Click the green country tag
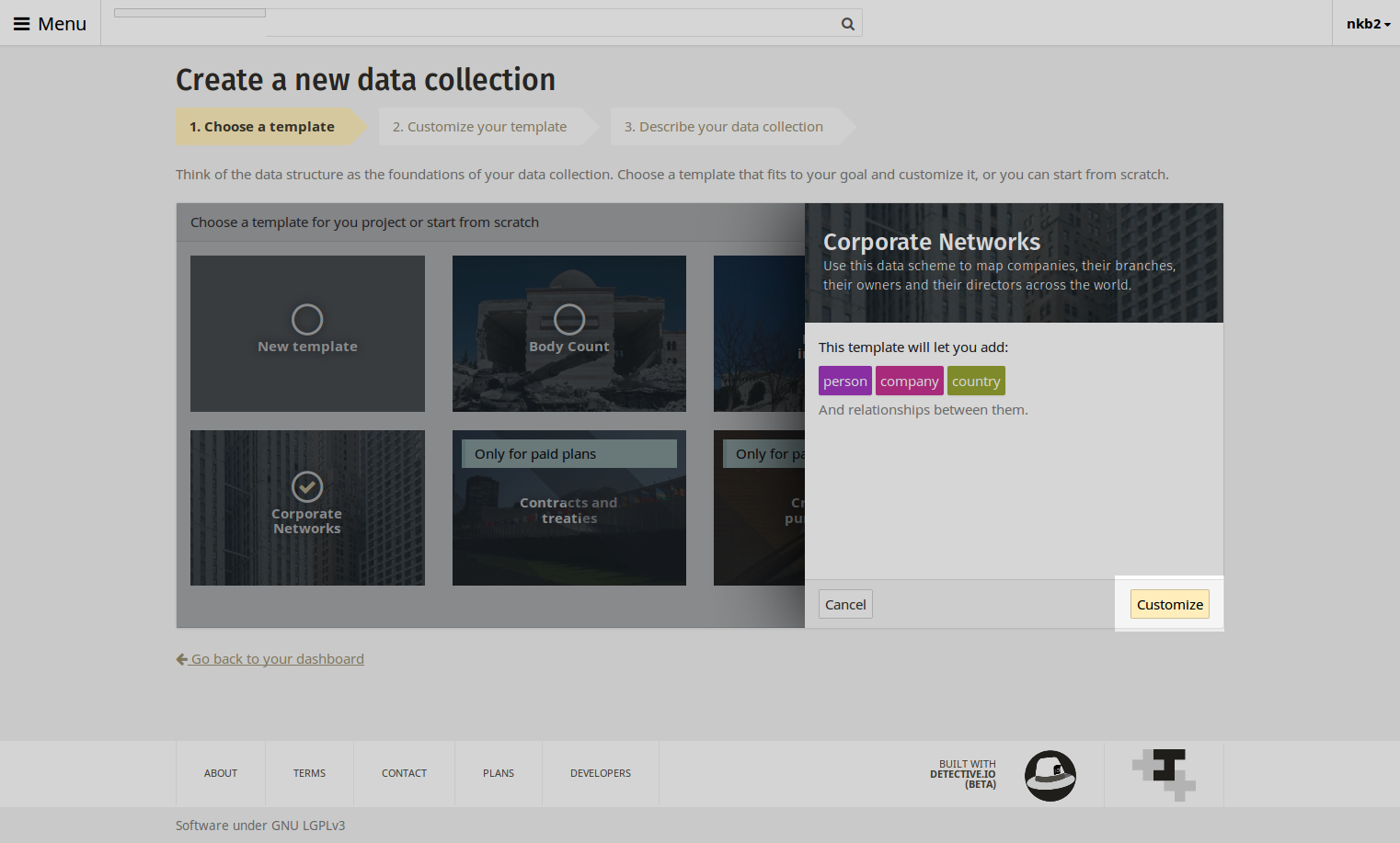Screen dimensions: 1400x843 coord(976,381)
